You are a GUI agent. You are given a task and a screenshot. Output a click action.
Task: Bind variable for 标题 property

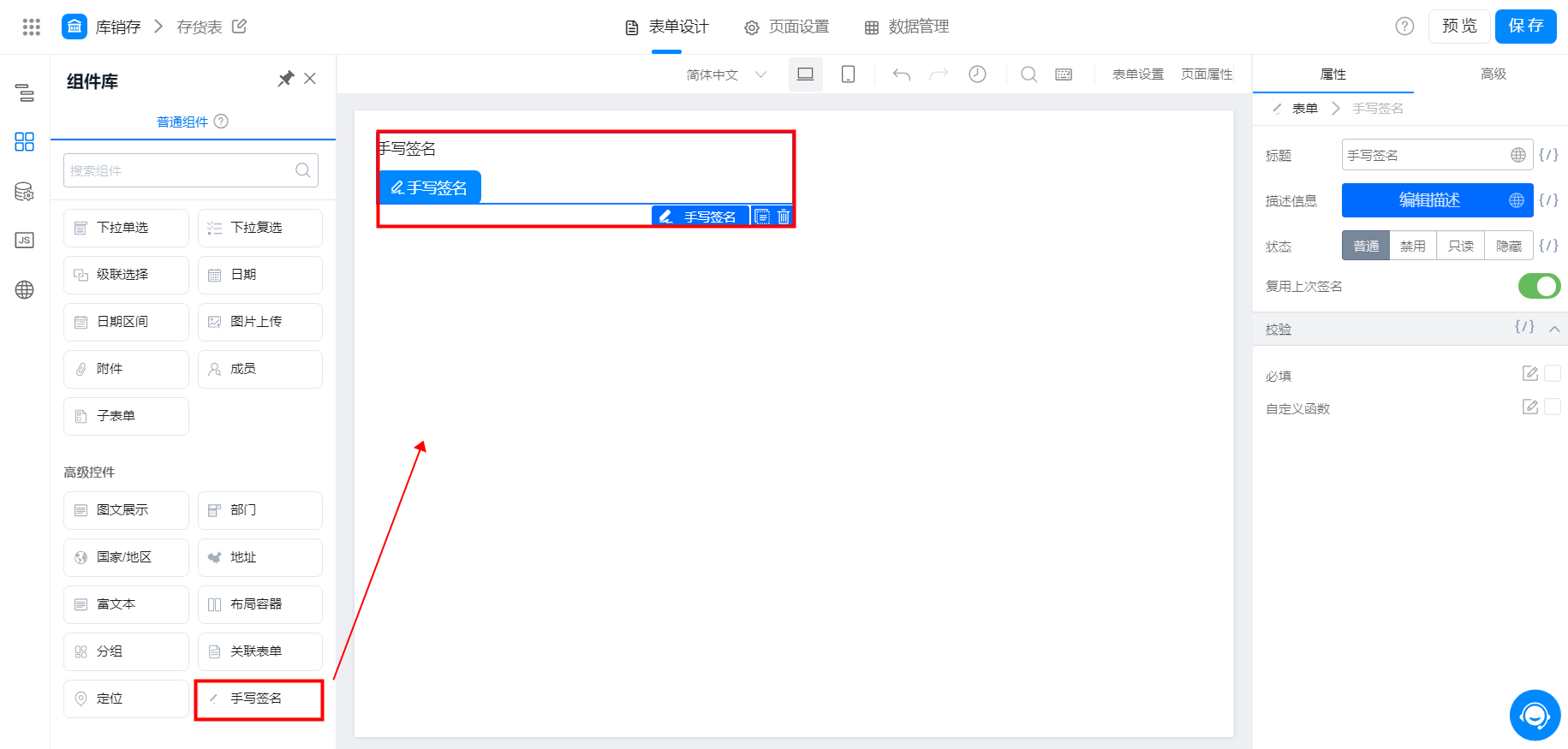coord(1548,155)
